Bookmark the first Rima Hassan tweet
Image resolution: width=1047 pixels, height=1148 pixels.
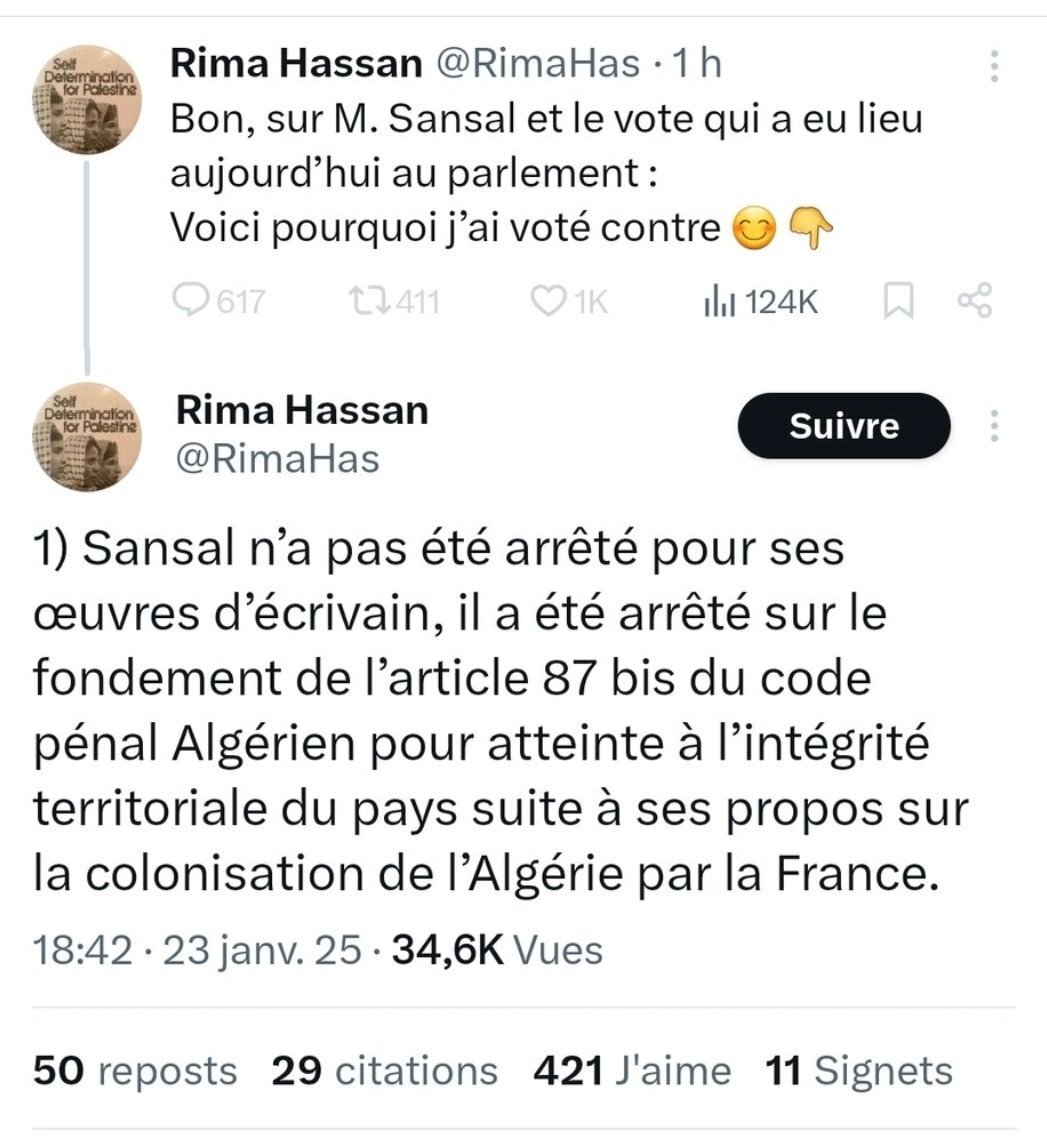coord(895,301)
